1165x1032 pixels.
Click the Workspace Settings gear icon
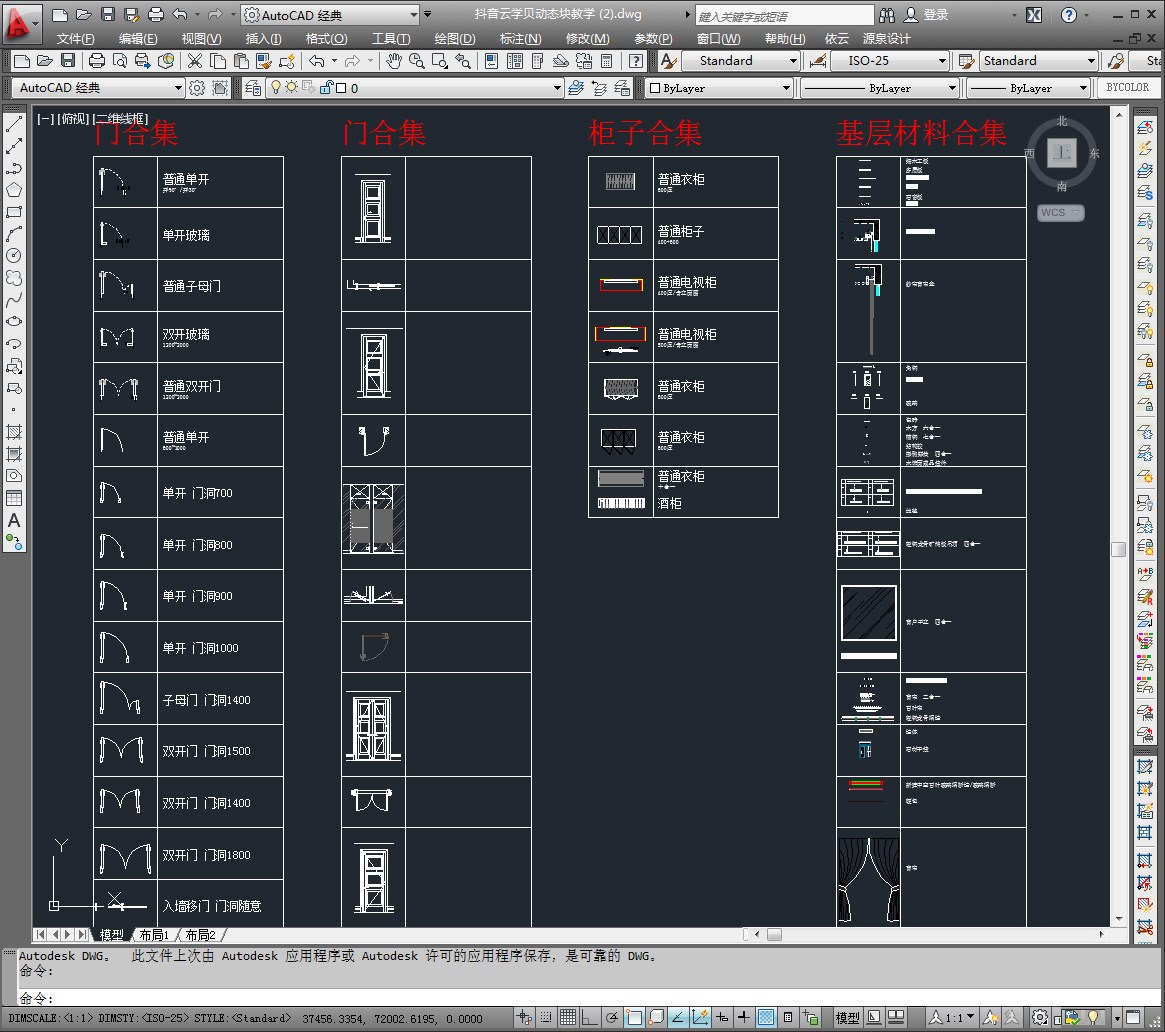[x=197, y=88]
